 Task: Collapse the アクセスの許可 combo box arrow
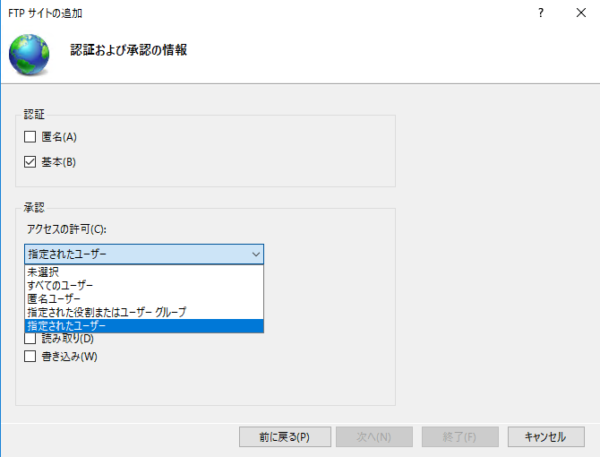256,254
